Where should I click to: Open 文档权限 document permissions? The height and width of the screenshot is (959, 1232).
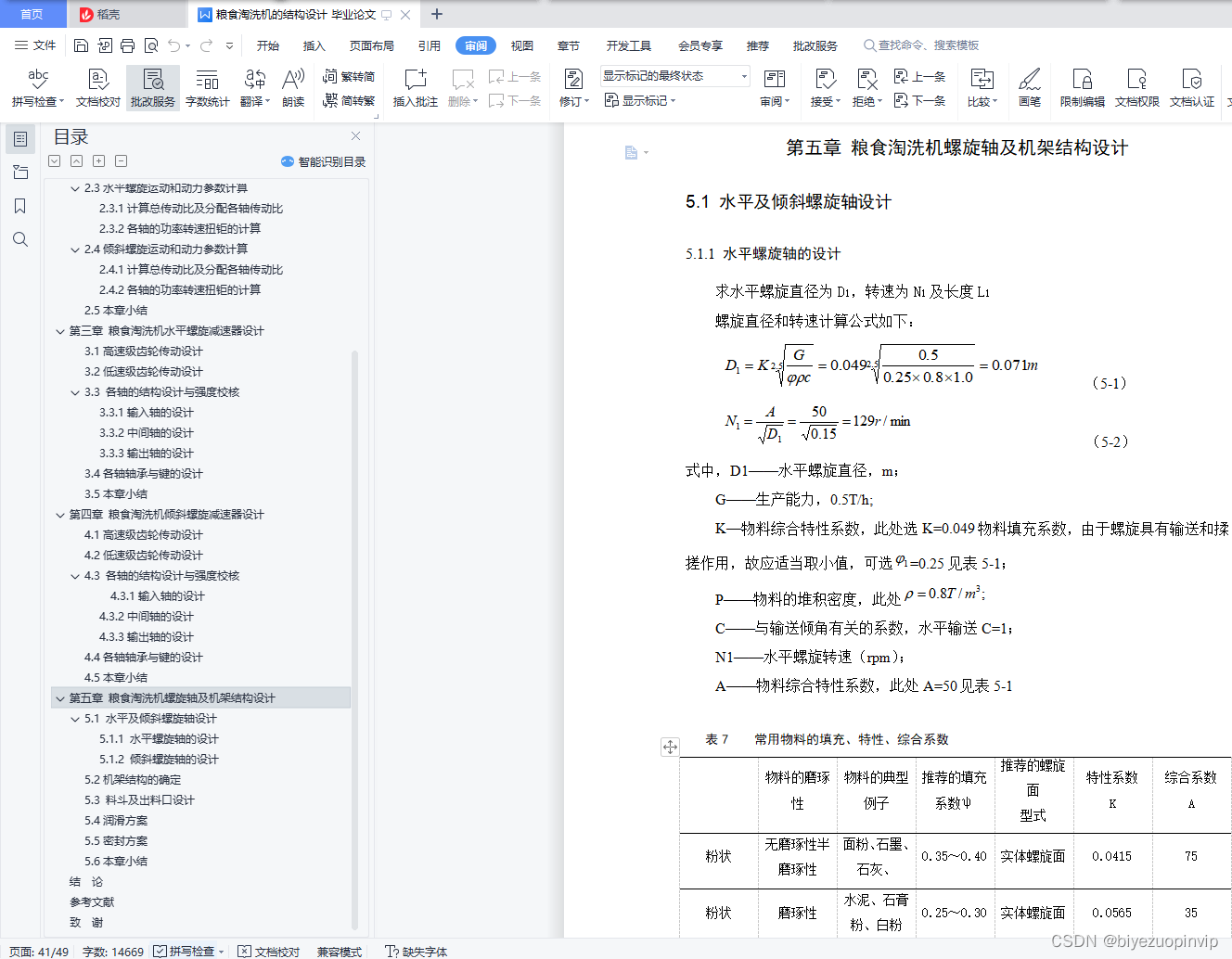1137,88
